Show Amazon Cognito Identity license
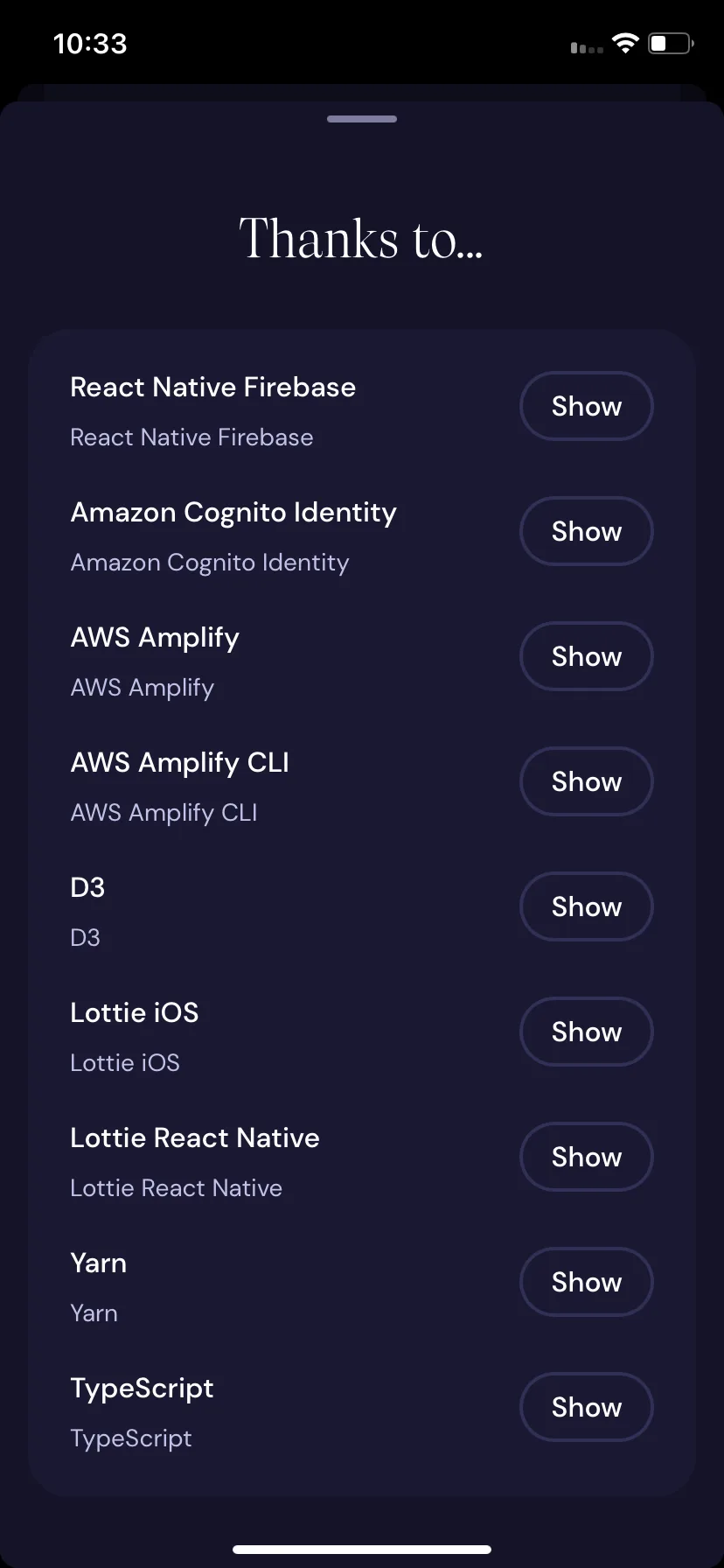The width and height of the screenshot is (724, 1568). (x=587, y=531)
